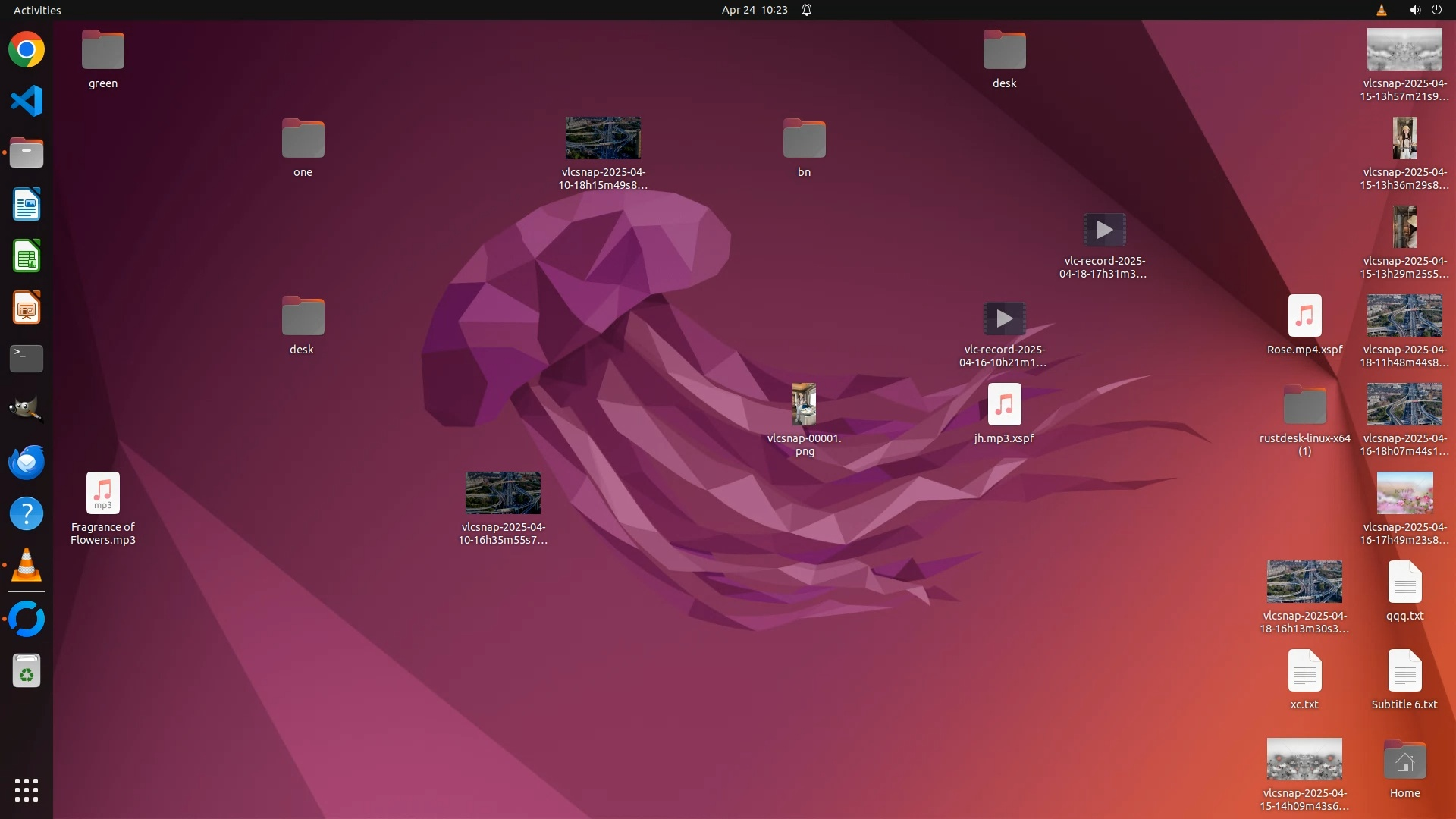Open the date and time menu
This screenshot has height=819, width=1456.
754,10
